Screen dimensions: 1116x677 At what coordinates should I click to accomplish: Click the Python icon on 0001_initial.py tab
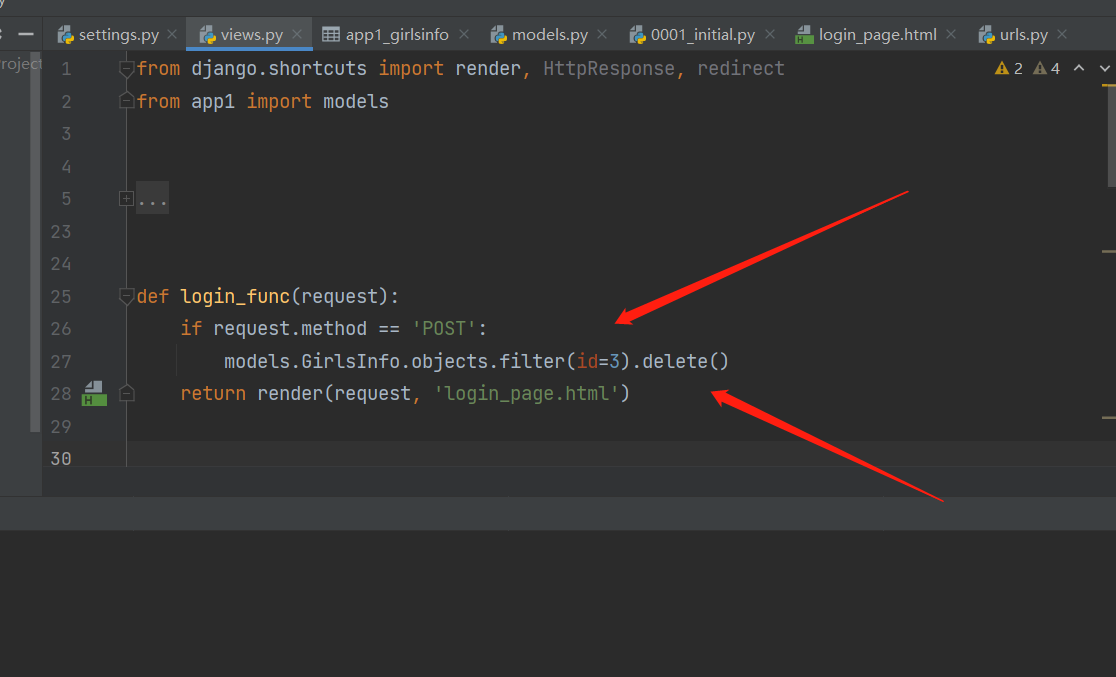point(638,34)
